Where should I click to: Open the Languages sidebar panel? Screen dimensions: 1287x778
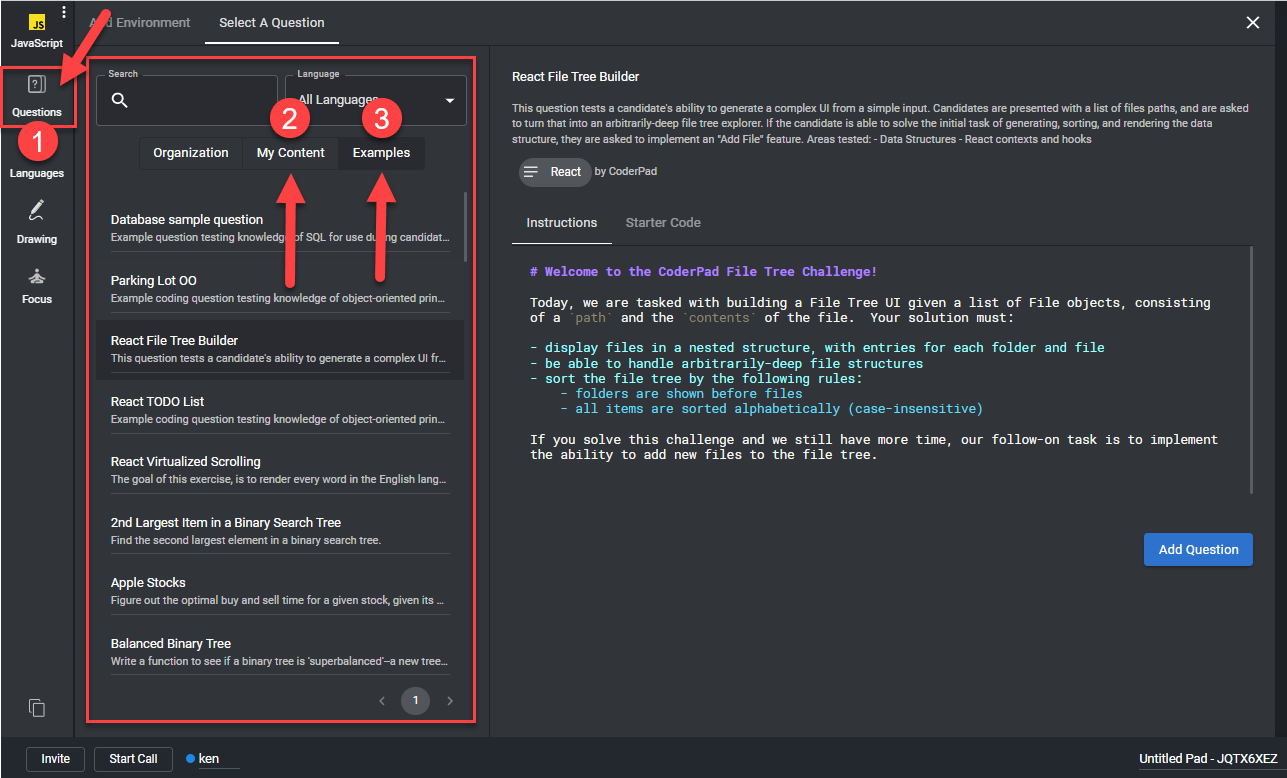pyautogui.click(x=37, y=162)
